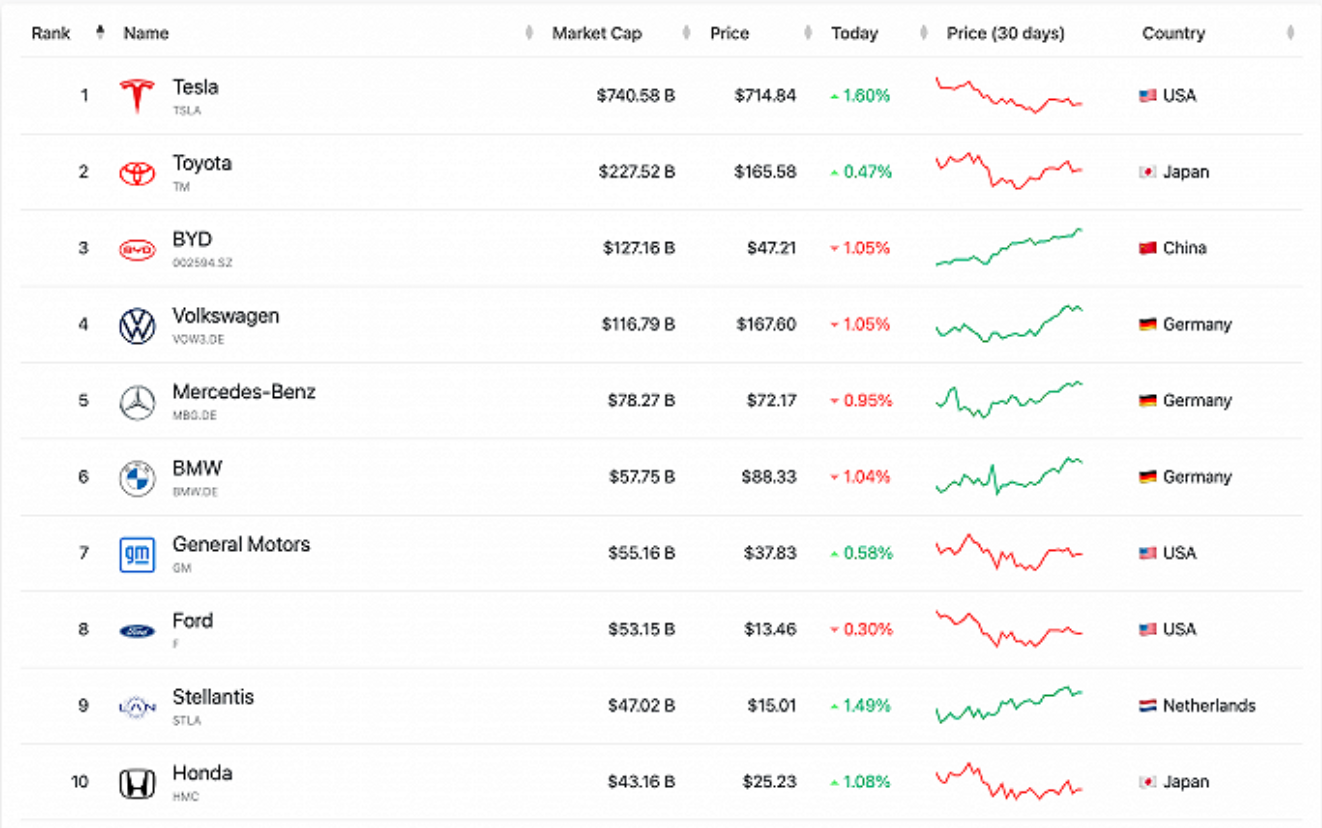Sort by Name using its arrow
The height and width of the screenshot is (828, 1322).
tap(529, 33)
